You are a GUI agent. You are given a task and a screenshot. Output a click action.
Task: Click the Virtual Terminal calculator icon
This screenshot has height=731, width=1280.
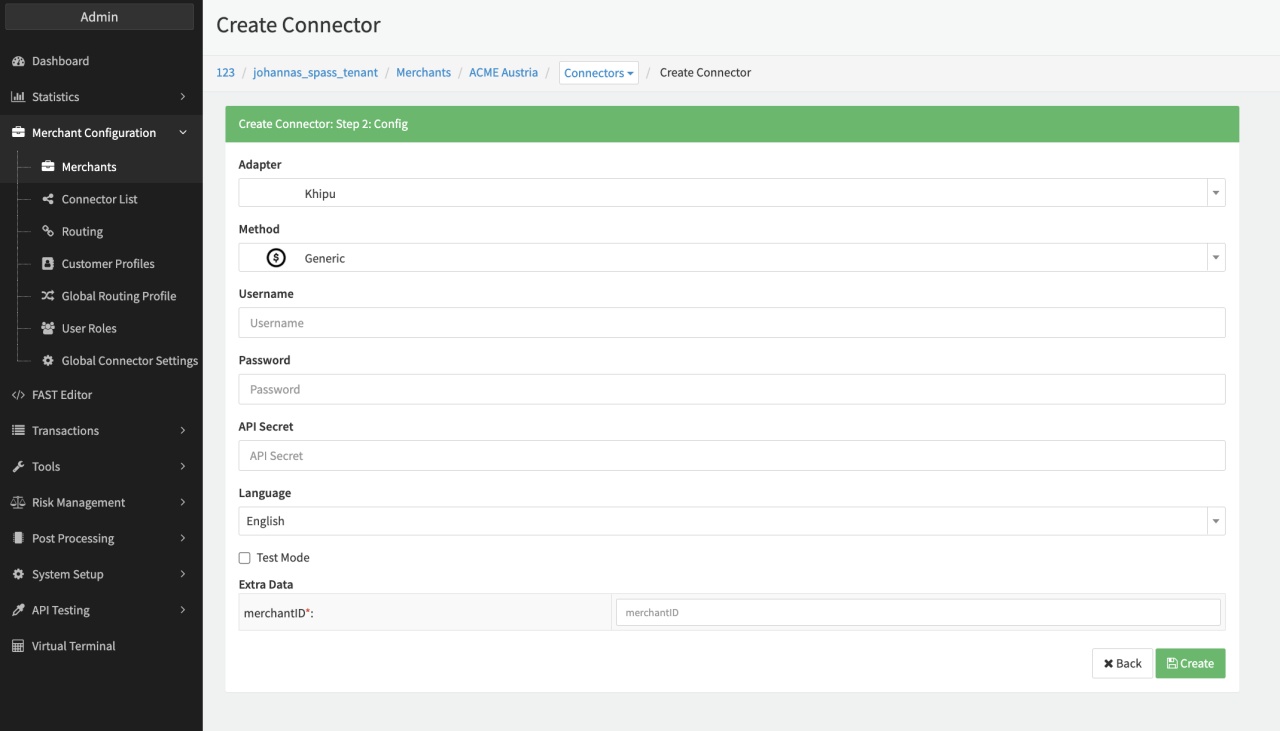point(18,646)
